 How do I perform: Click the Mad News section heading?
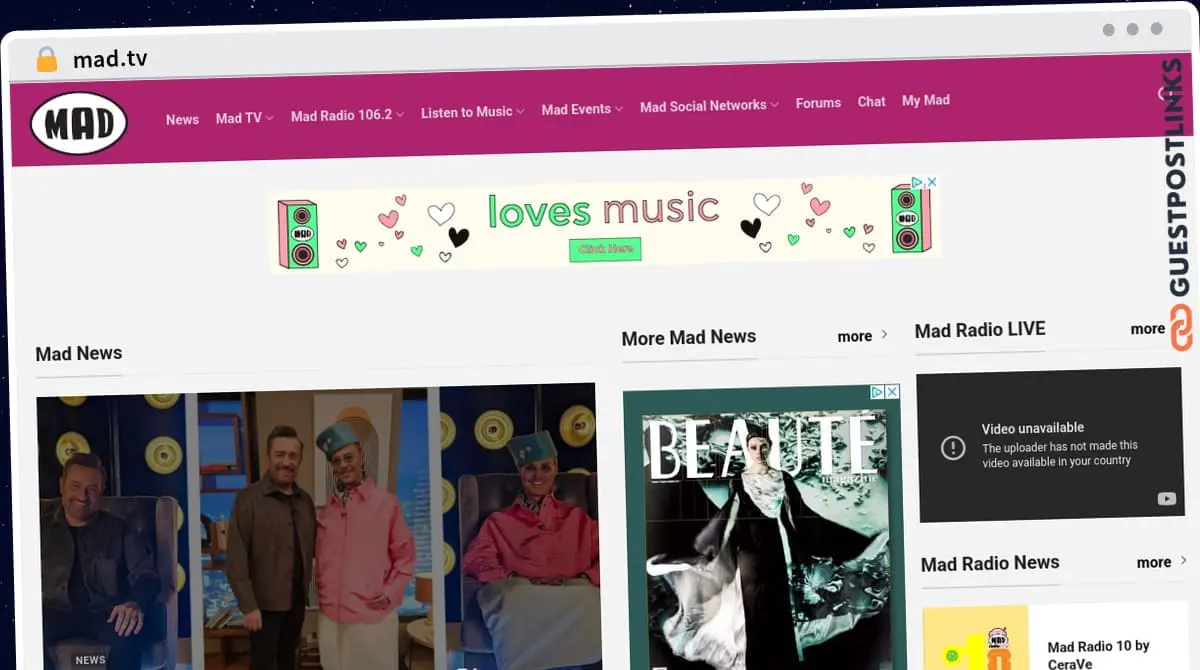pos(79,353)
